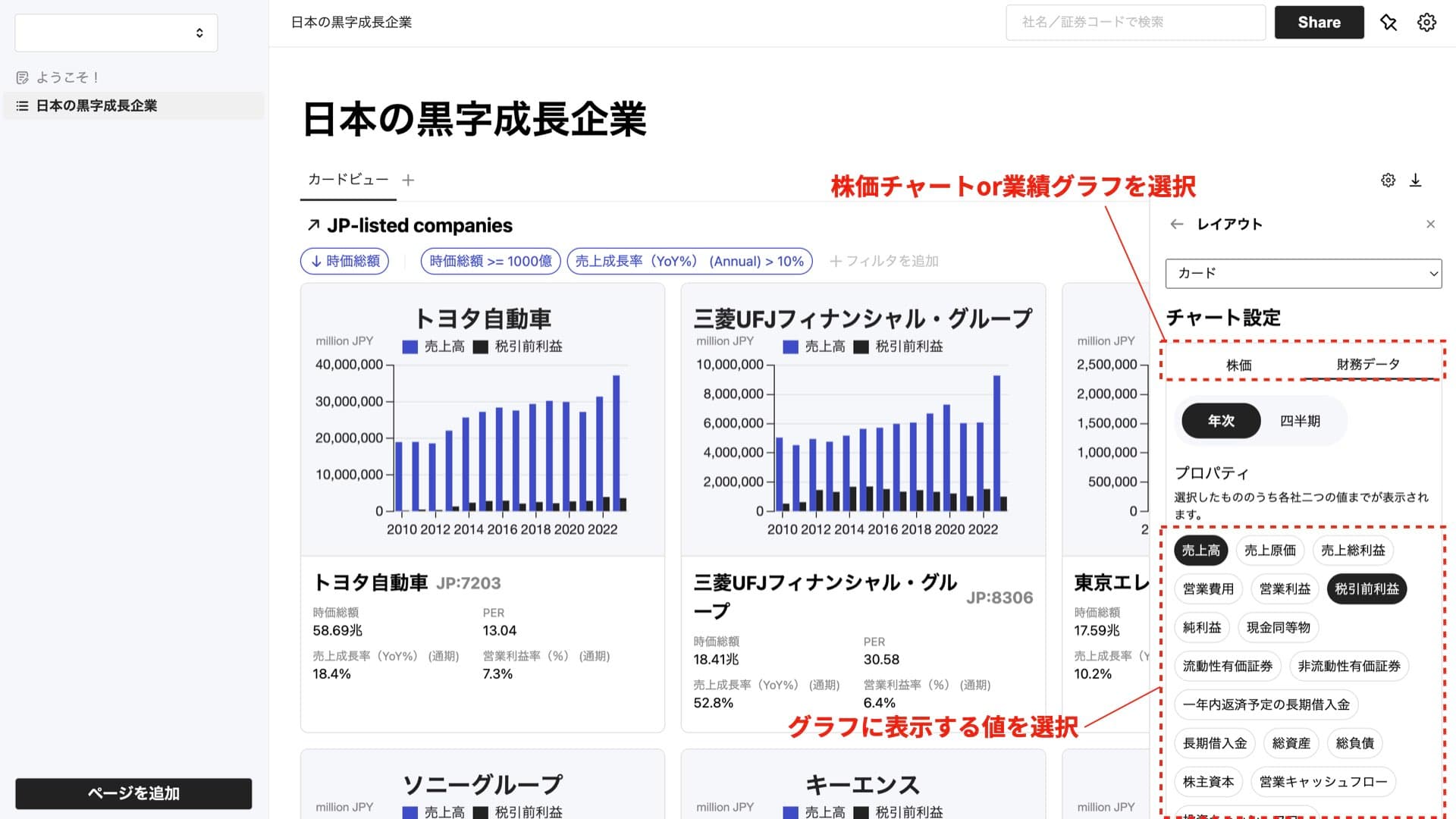The width and height of the screenshot is (1456, 819).
Task: Toggle the 営業キャッシュフロー property chip
Action: point(1323,782)
